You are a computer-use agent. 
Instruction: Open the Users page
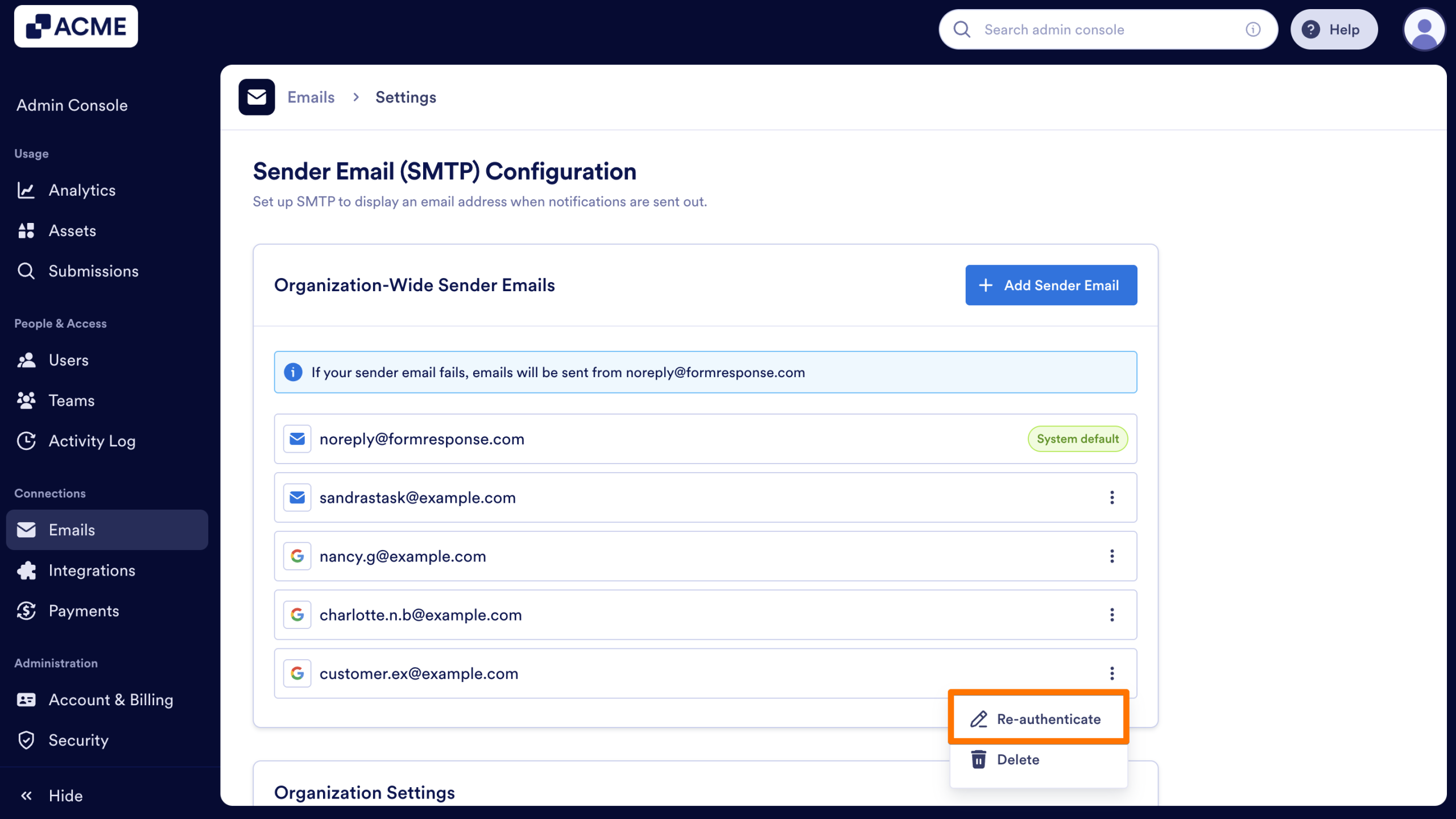(68, 359)
